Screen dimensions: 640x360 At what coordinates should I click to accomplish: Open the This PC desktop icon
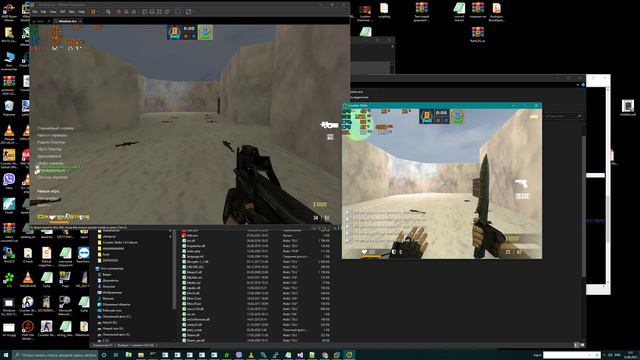9,61
